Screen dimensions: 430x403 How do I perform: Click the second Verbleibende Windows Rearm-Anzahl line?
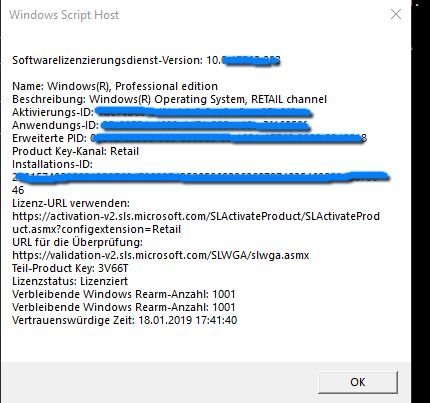click(x=124, y=307)
